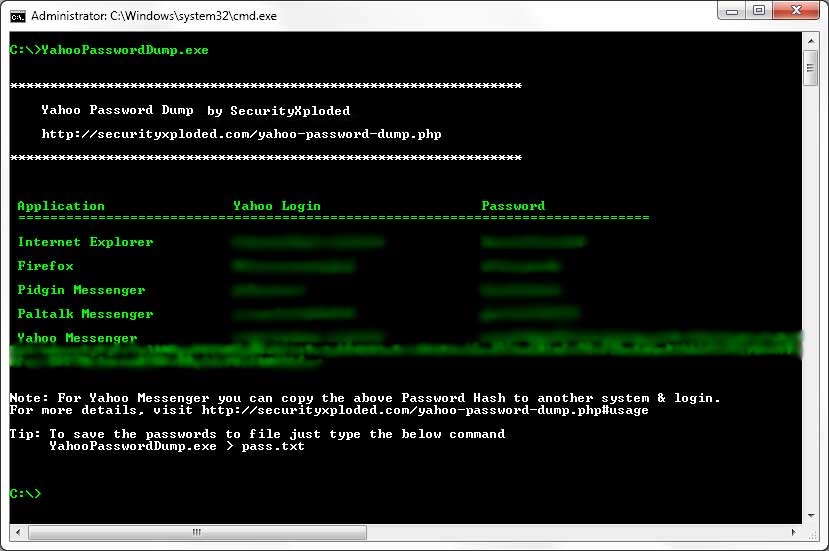Image resolution: width=829 pixels, height=551 pixels.
Task: Maximize the command prompt window
Action: tap(760, 13)
